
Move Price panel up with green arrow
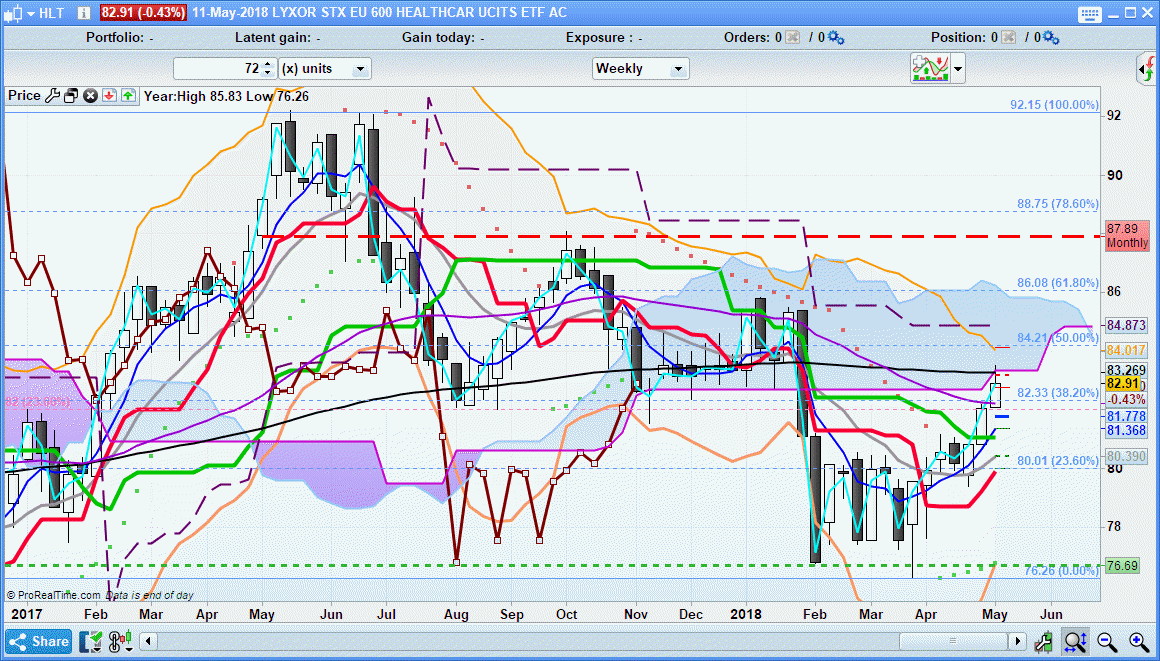click(x=128, y=95)
